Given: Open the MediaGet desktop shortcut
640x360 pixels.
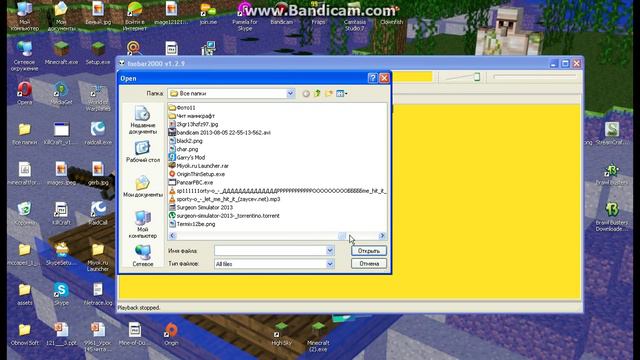Looking at the screenshot, I should click(61, 93).
